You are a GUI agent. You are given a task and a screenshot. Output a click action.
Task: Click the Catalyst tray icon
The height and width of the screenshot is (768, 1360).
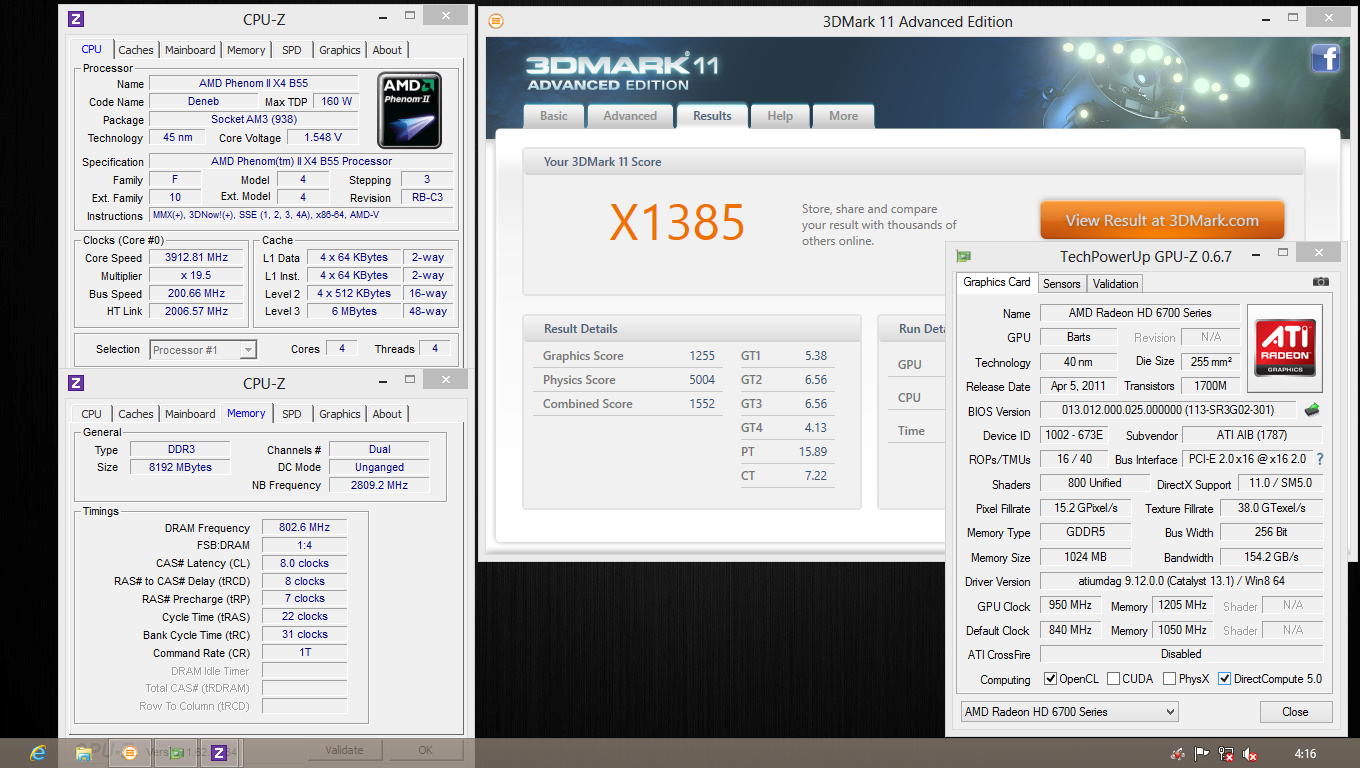tap(1178, 754)
